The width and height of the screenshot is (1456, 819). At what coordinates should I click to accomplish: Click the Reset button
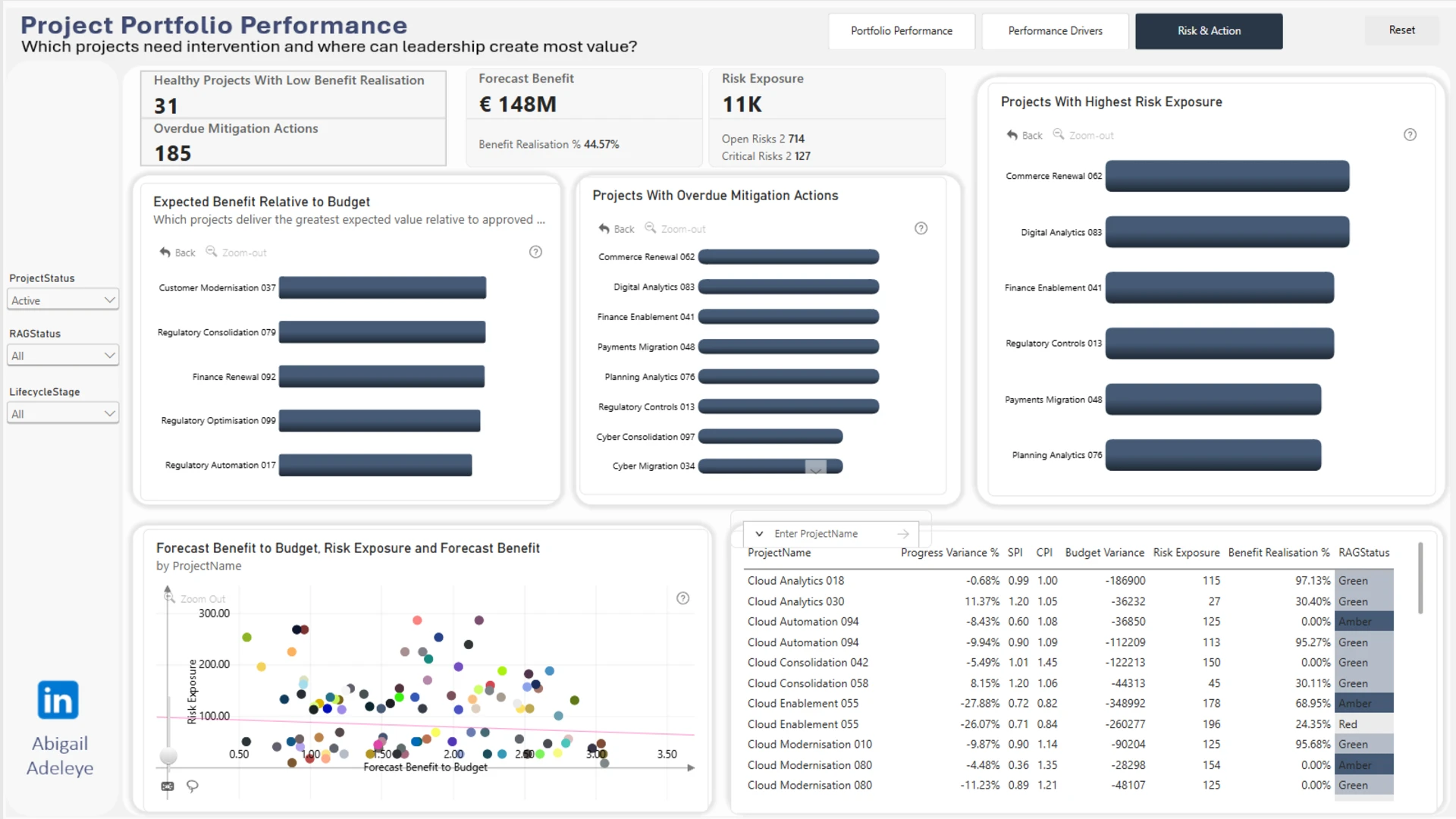pyautogui.click(x=1401, y=30)
